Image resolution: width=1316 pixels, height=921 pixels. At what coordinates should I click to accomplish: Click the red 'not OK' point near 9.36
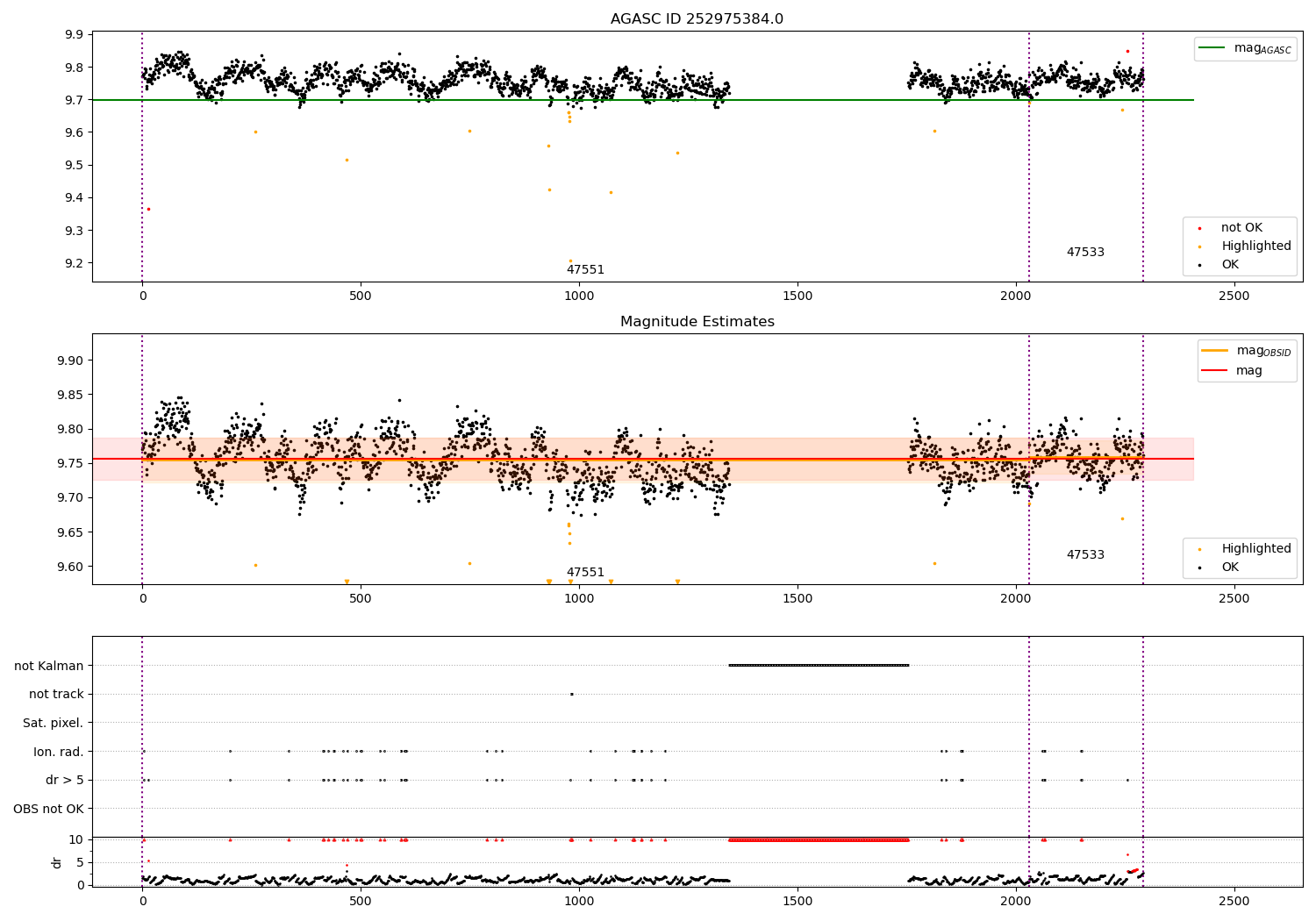coord(148,209)
